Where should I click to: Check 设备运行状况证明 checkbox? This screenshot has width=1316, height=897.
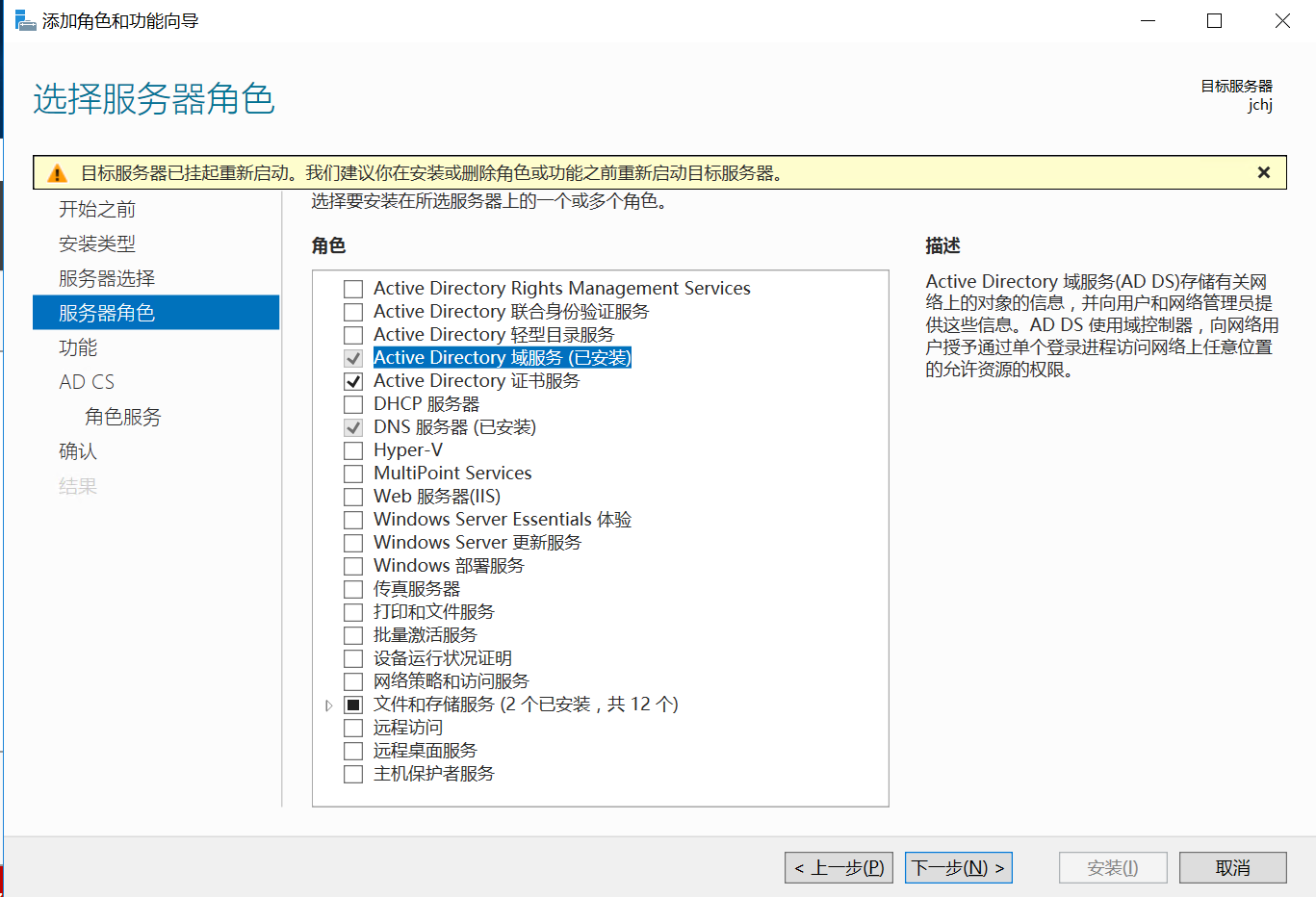353,658
